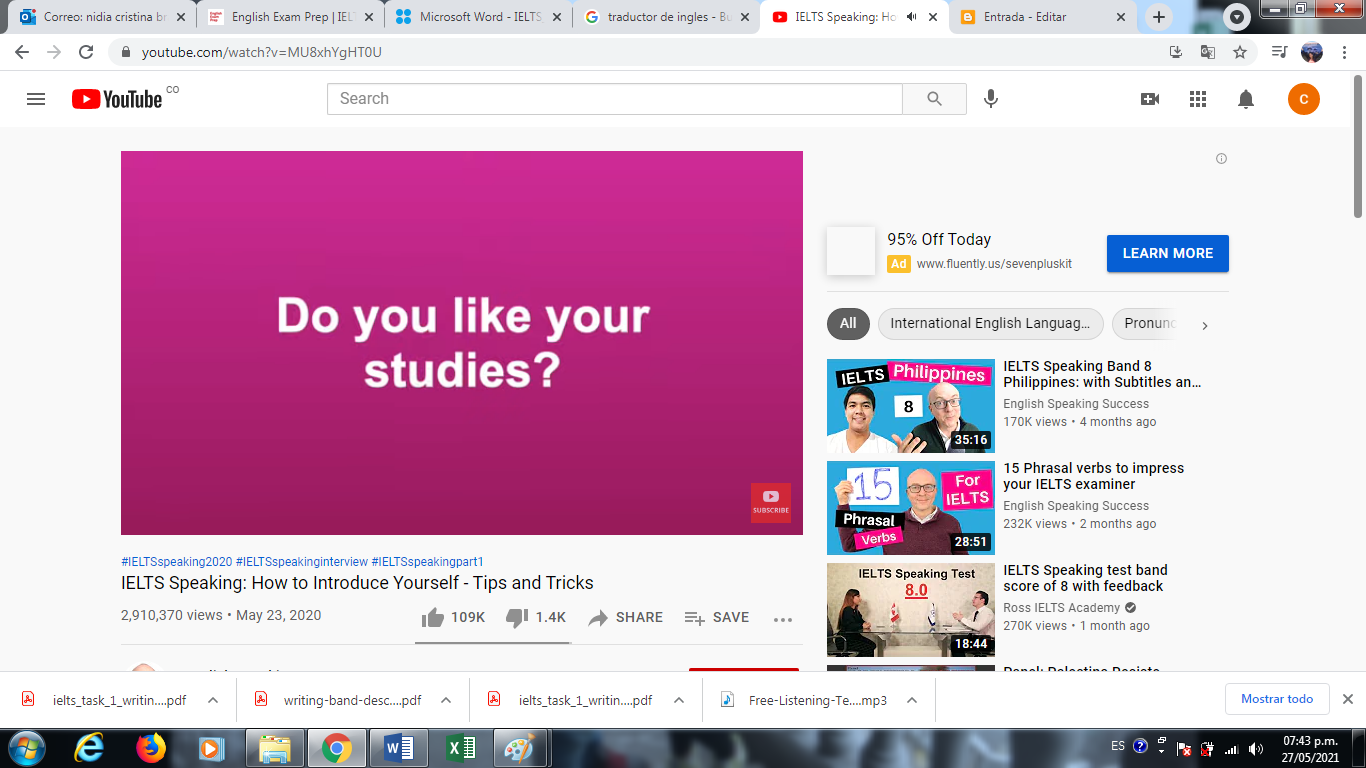1366x768 pixels.
Task: Open the #IELTSspeakingpart1 hashtag link
Action: click(427, 562)
